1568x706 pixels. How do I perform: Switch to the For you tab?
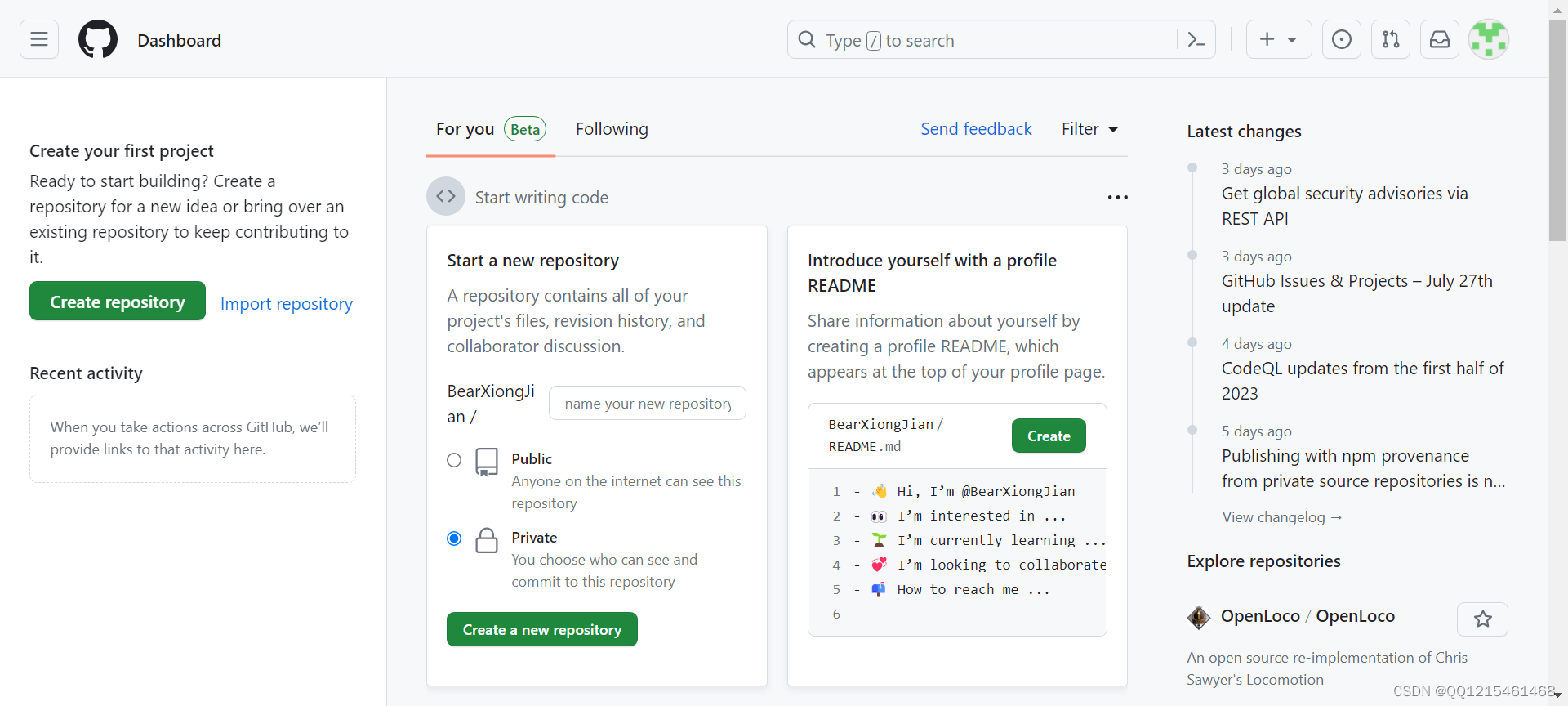pos(490,129)
